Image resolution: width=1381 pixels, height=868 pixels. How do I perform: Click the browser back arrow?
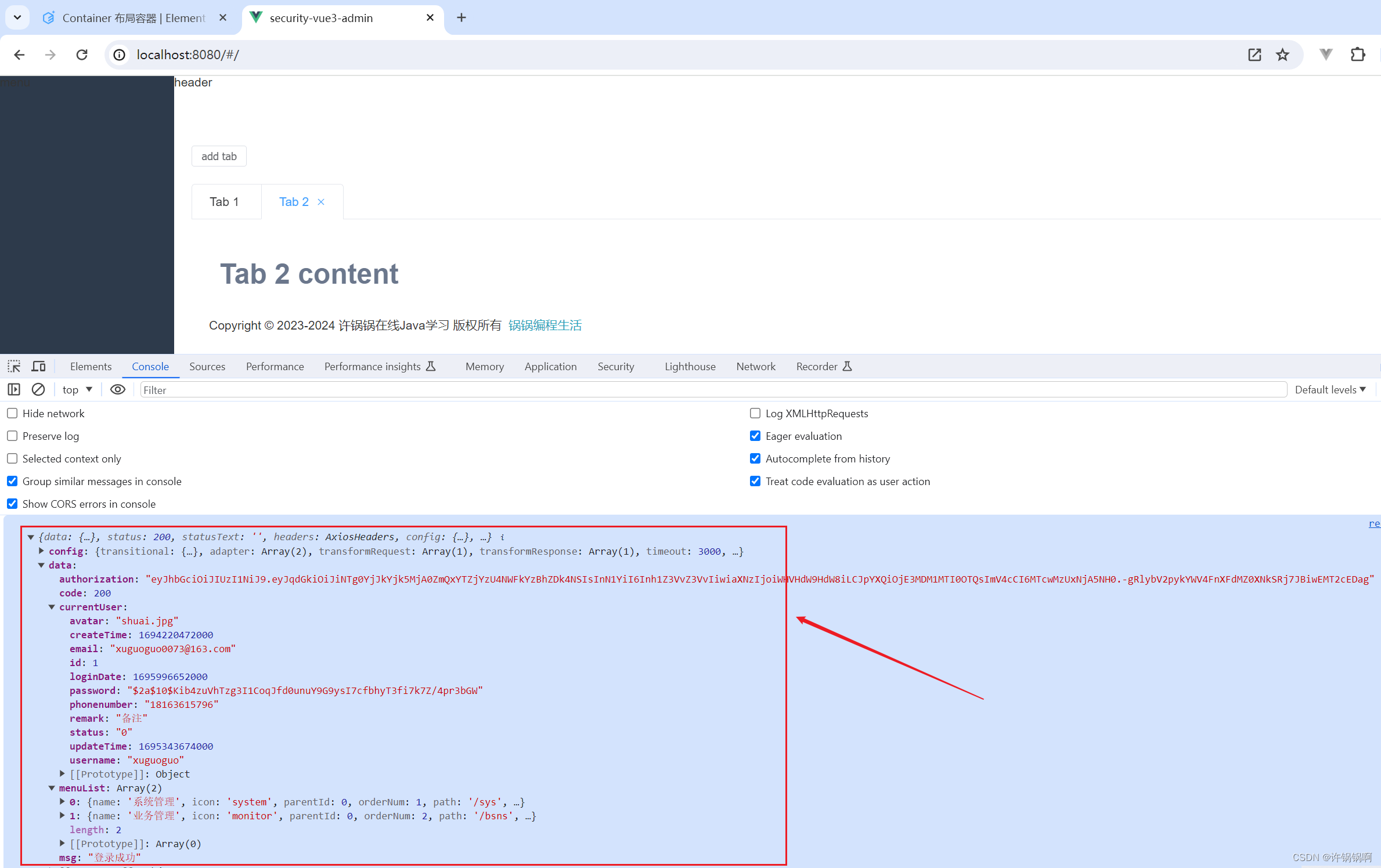[19, 55]
